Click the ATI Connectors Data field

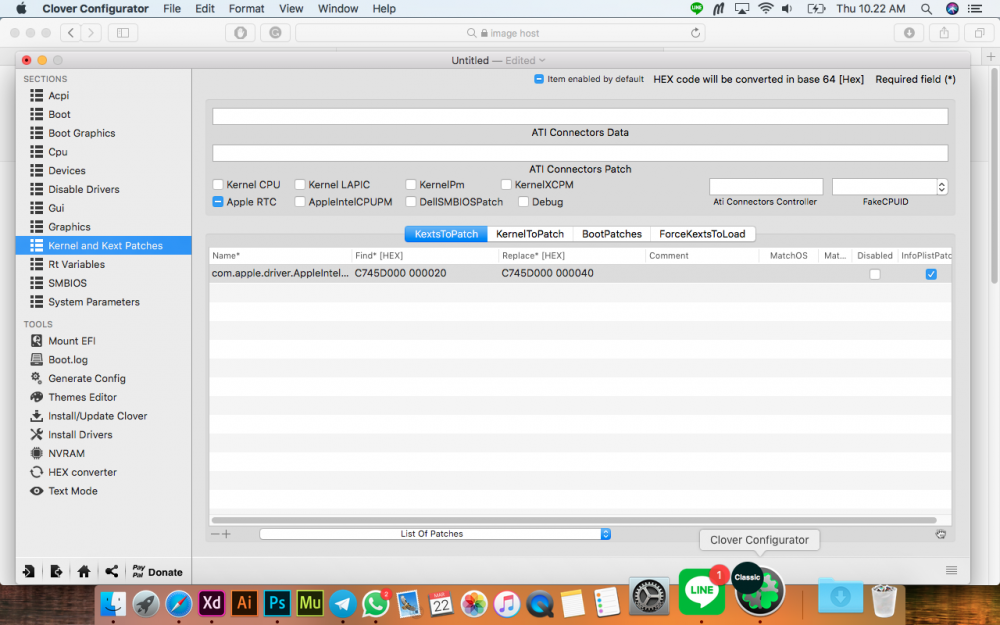pos(580,116)
